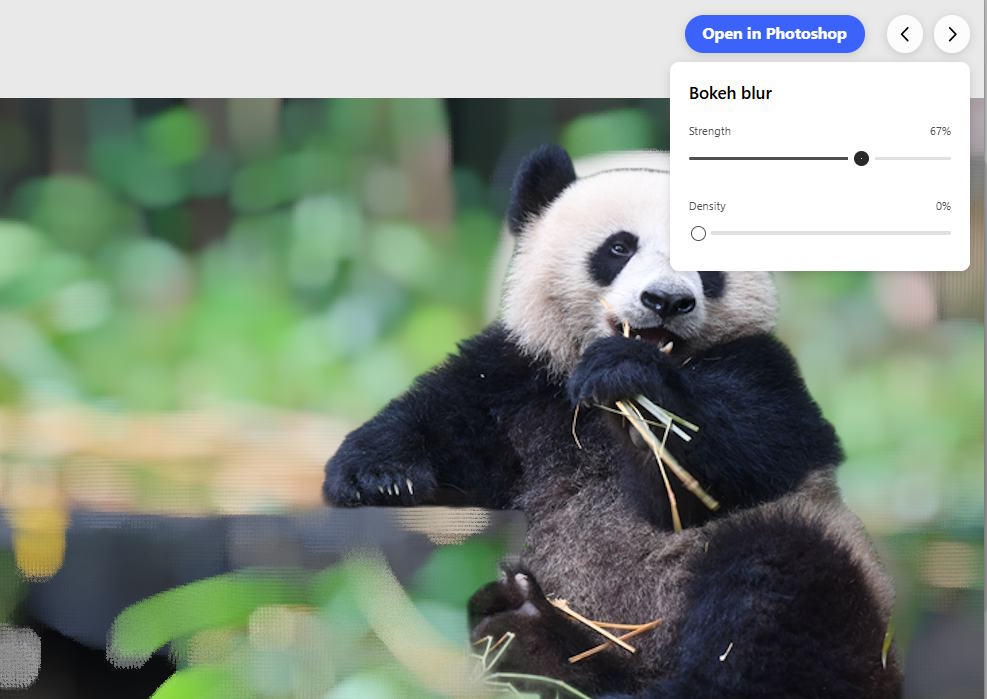The width and height of the screenshot is (987, 699).
Task: Click the 0% Density value label
Action: 942,206
